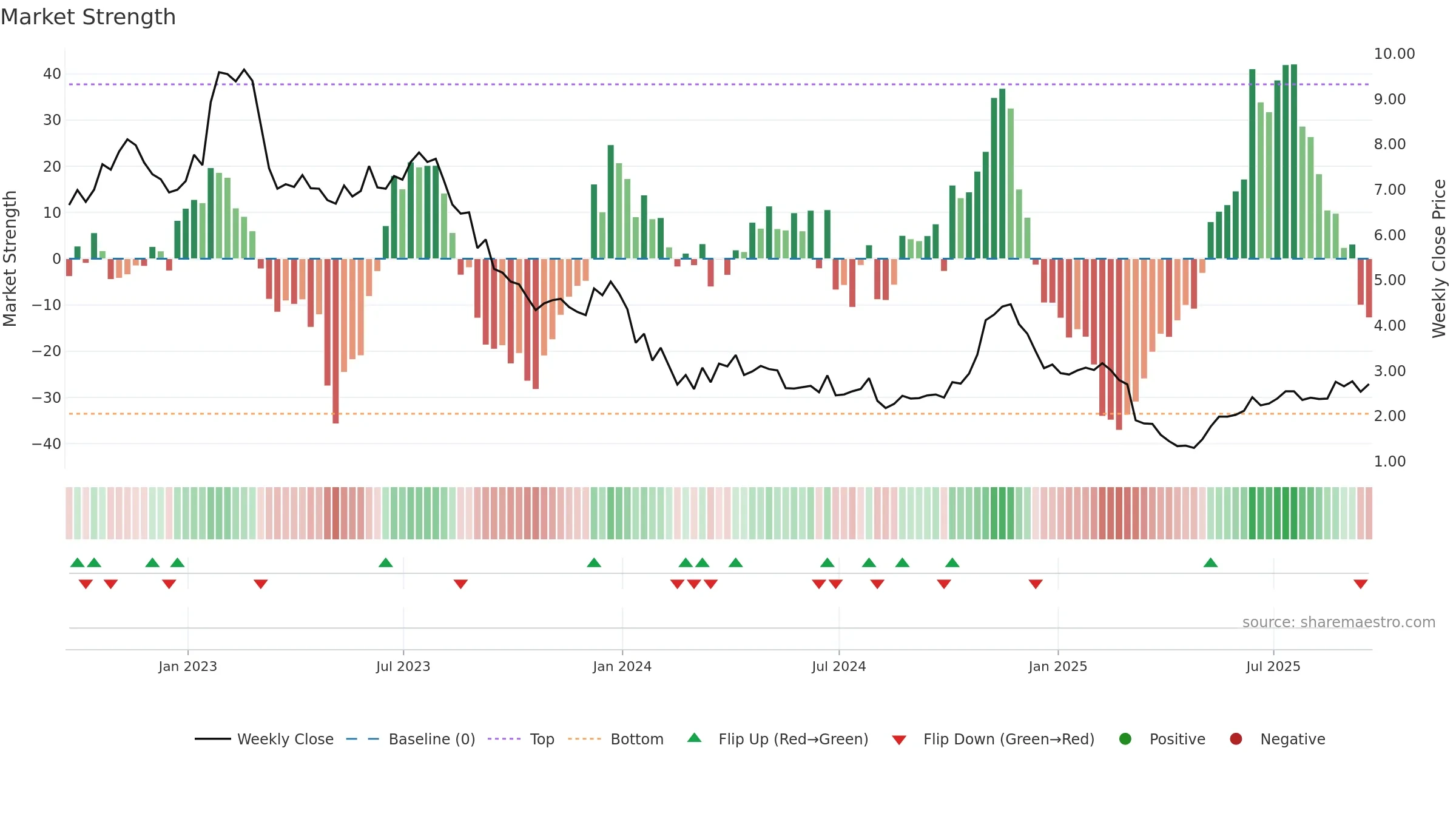Click the tallest green bar after Jul 2025
Image resolution: width=1456 pixels, height=819 pixels.
1294,161
